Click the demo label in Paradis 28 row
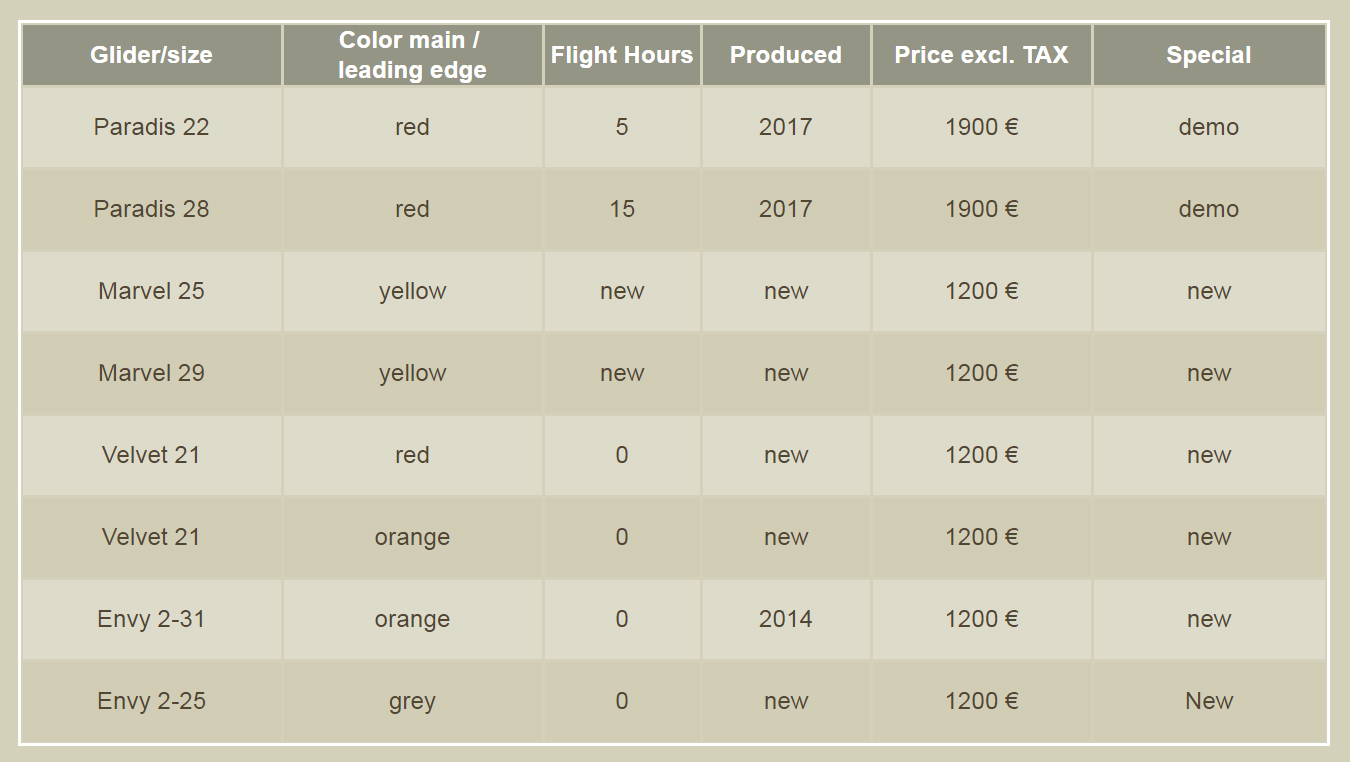The image size is (1350, 762). (x=1209, y=209)
